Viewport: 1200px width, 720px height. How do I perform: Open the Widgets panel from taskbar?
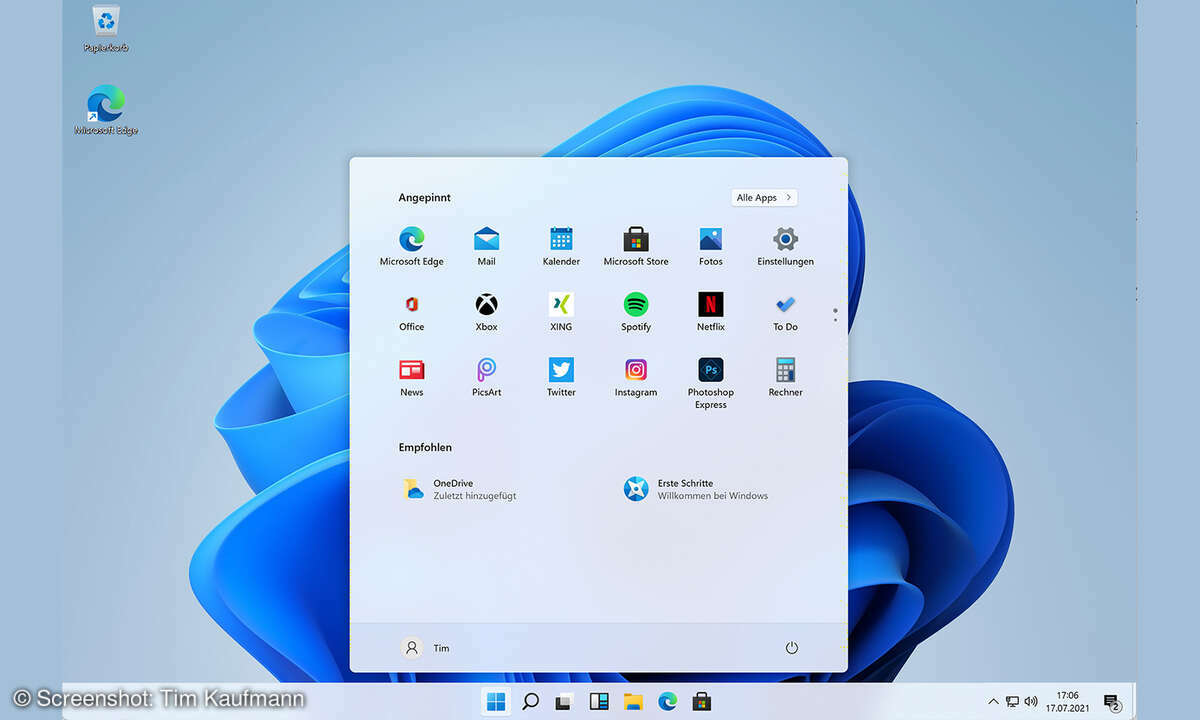tap(599, 701)
